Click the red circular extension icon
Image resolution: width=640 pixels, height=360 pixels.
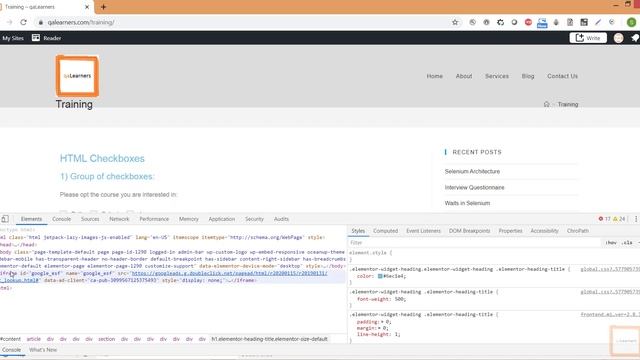(x=528, y=22)
